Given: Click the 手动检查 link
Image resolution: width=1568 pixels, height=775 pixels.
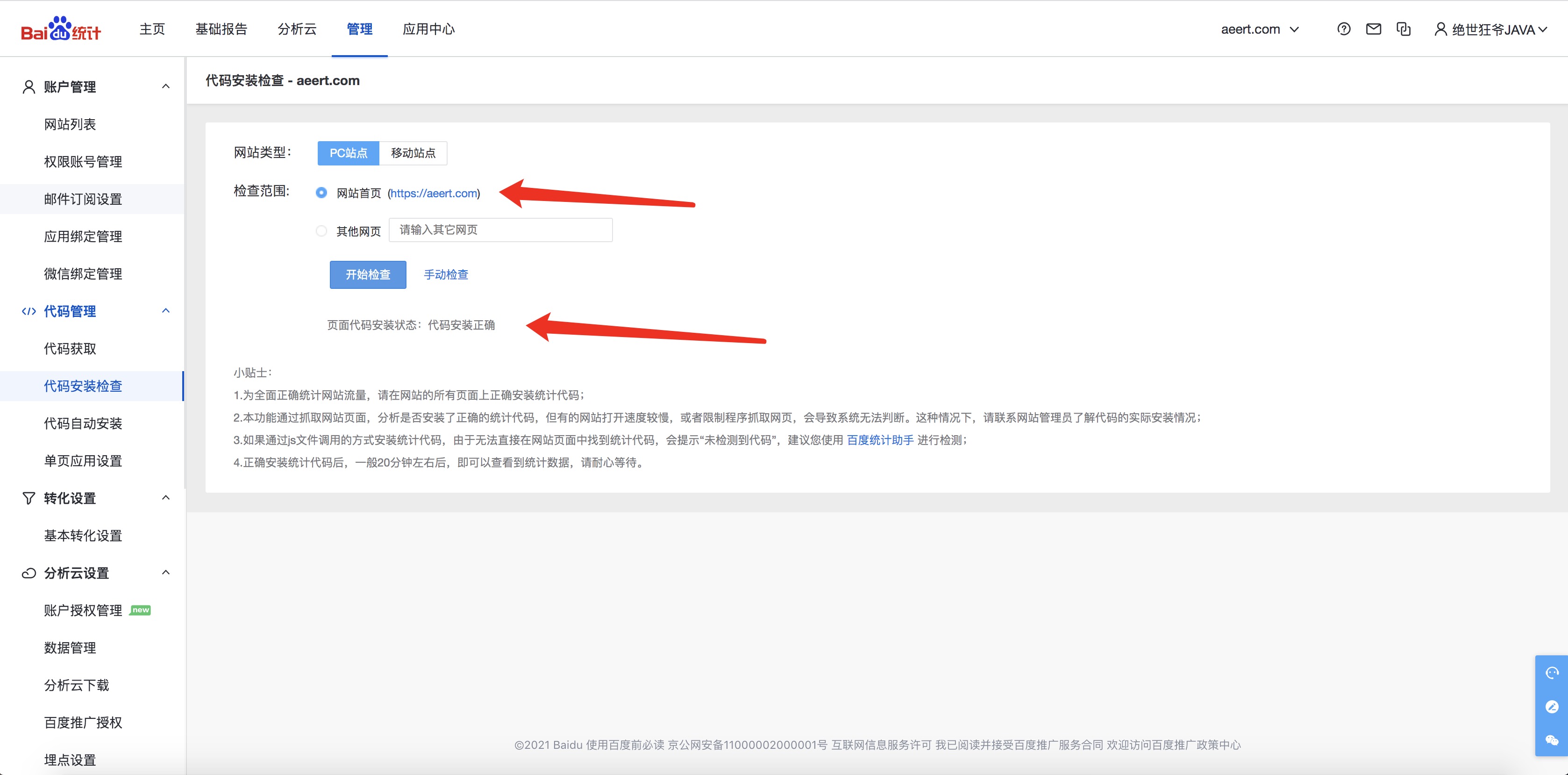Looking at the screenshot, I should click(x=446, y=274).
